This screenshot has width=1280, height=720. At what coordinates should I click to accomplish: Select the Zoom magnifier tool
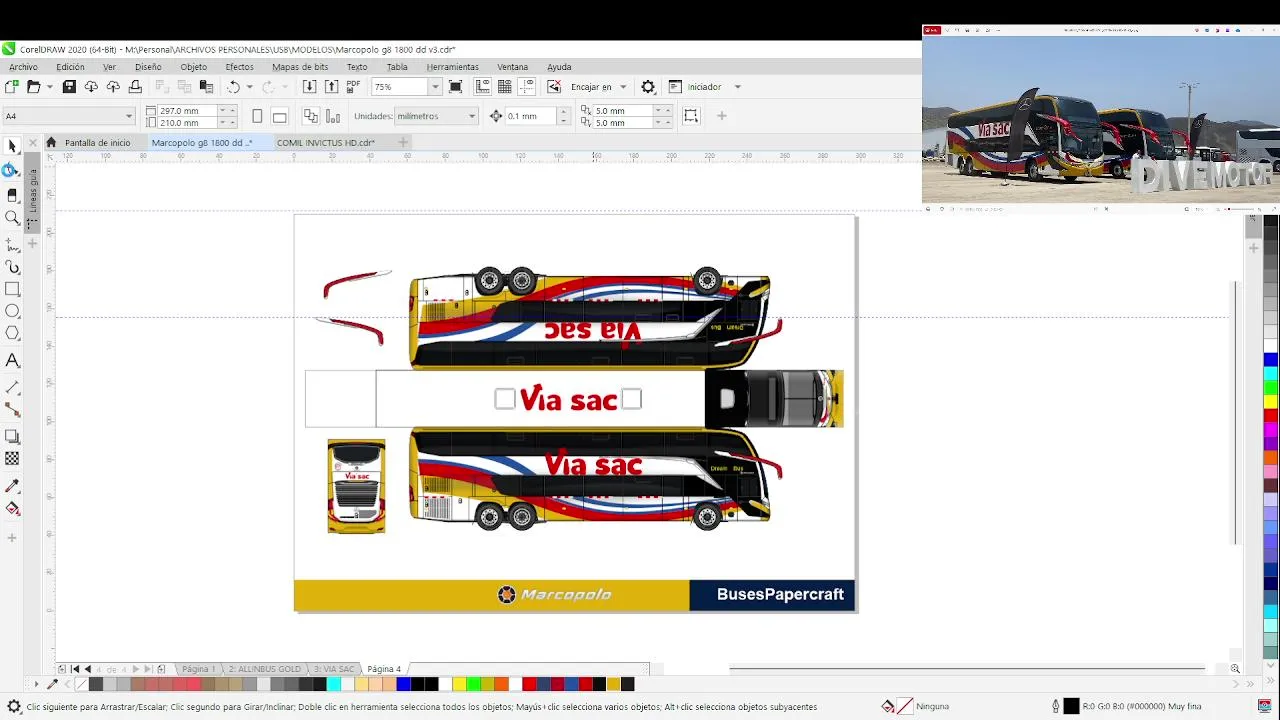12,218
